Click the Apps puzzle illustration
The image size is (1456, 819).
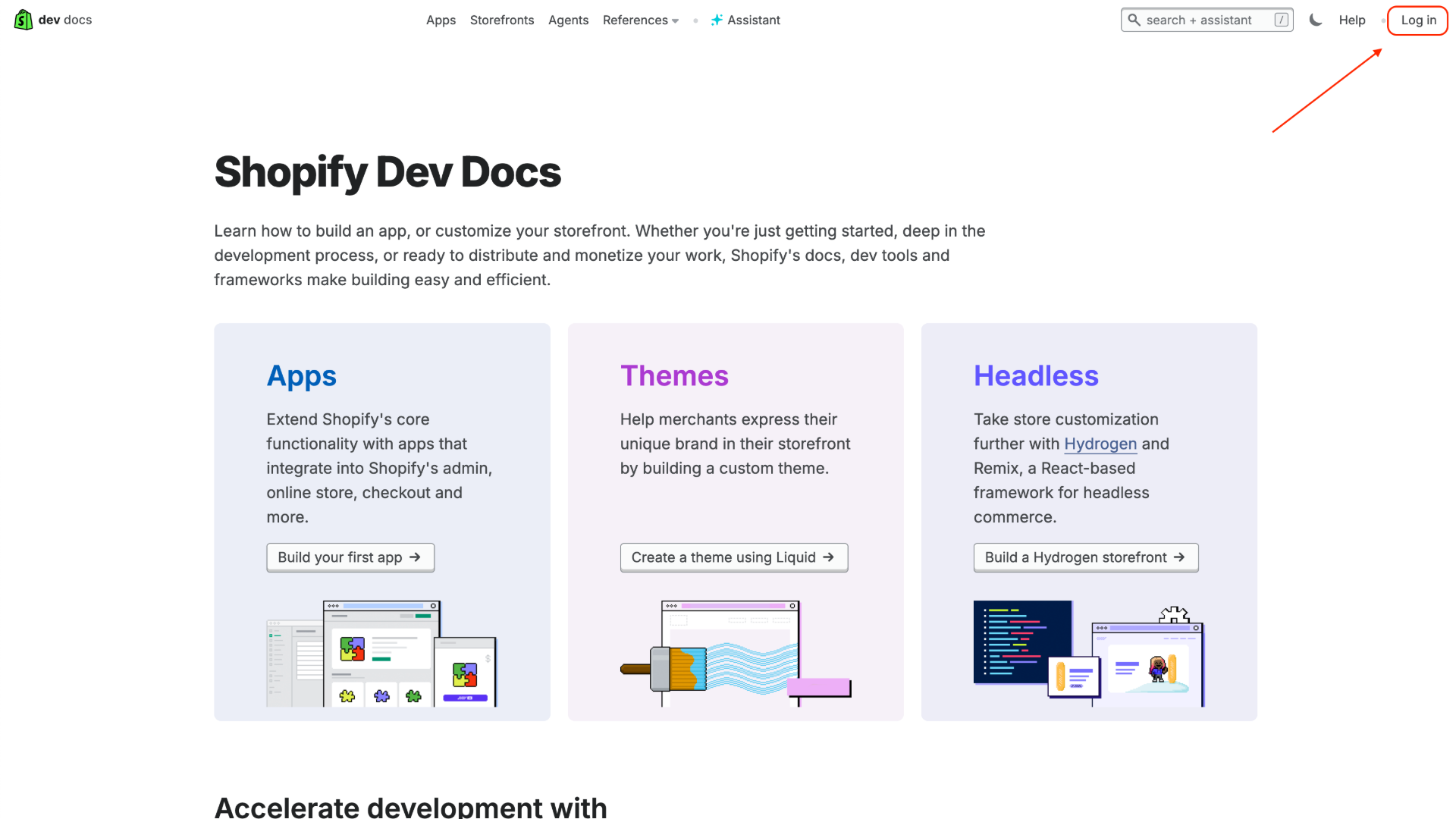(x=381, y=654)
